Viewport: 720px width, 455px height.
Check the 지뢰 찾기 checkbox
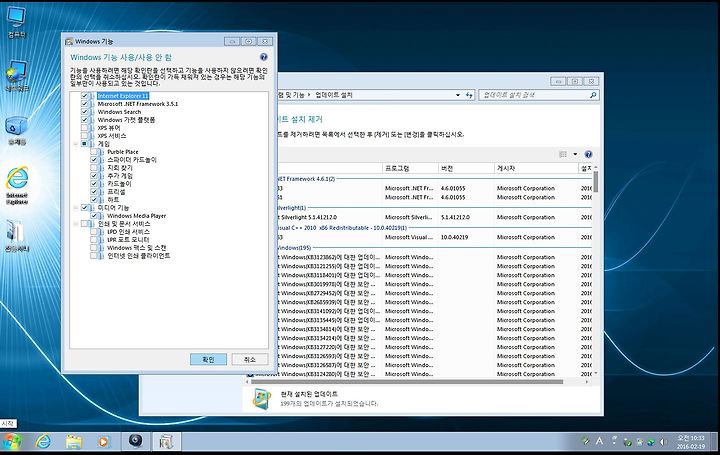point(94,168)
